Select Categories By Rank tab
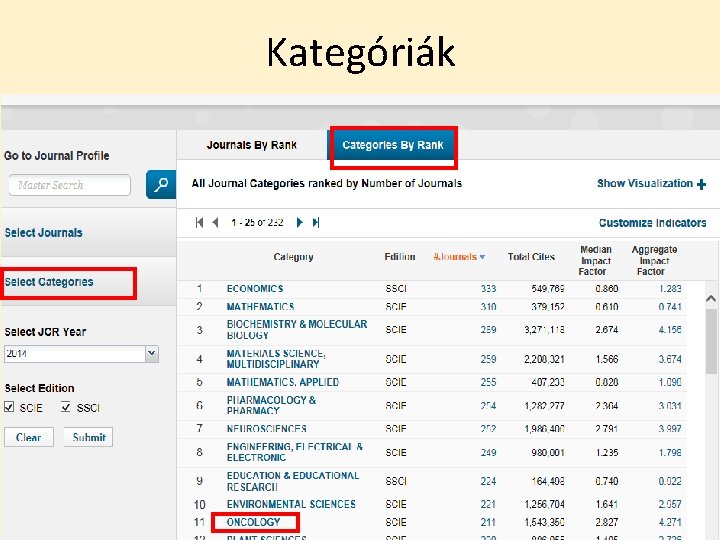 tap(393, 145)
